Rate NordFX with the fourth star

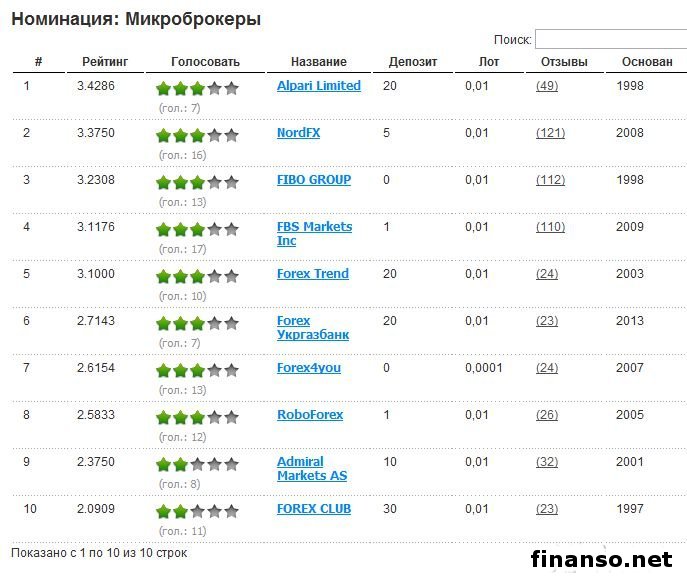point(215,135)
